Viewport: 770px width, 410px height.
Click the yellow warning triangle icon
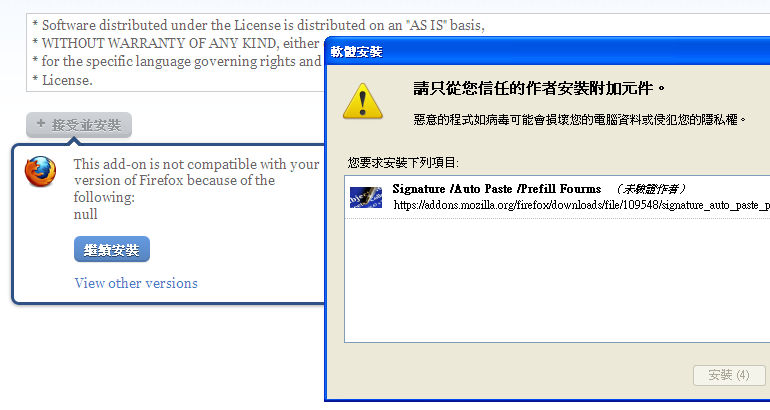(x=362, y=102)
